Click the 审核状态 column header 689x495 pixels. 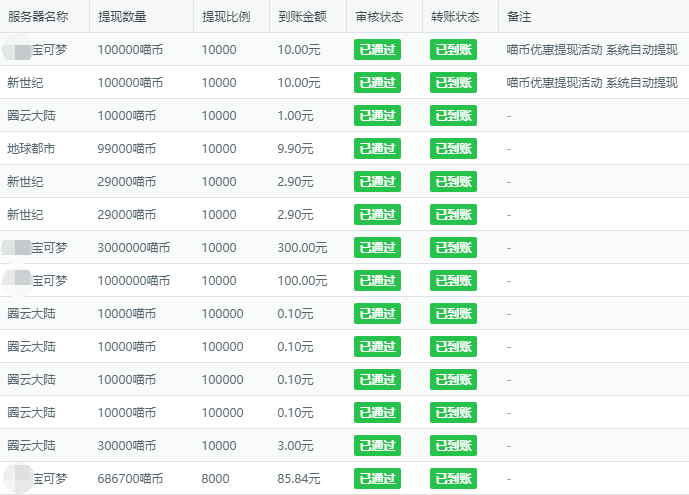click(379, 17)
